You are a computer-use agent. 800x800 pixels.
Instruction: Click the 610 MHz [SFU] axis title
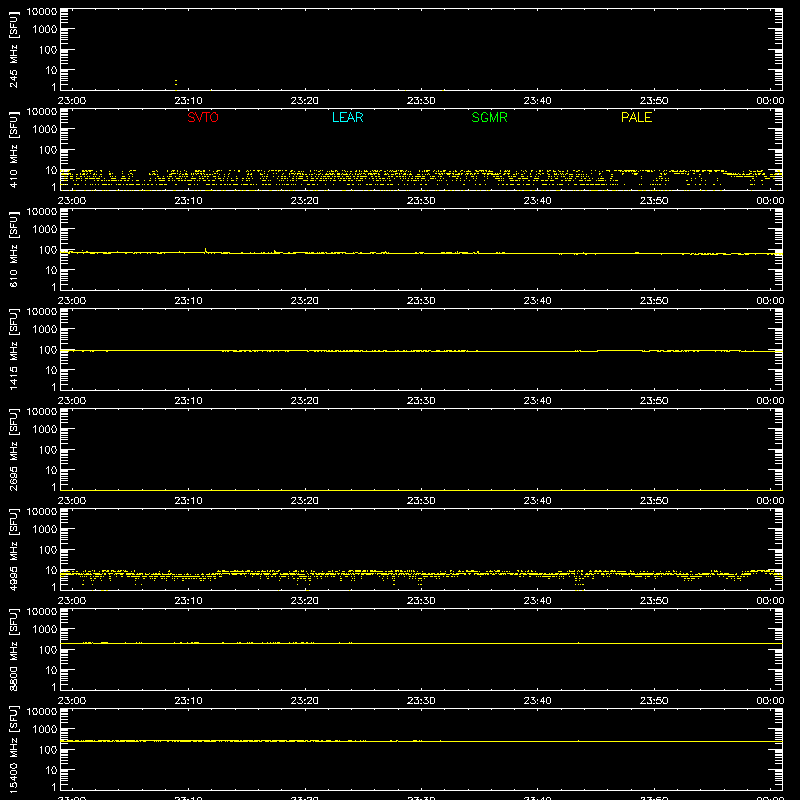pyautogui.click(x=13, y=250)
